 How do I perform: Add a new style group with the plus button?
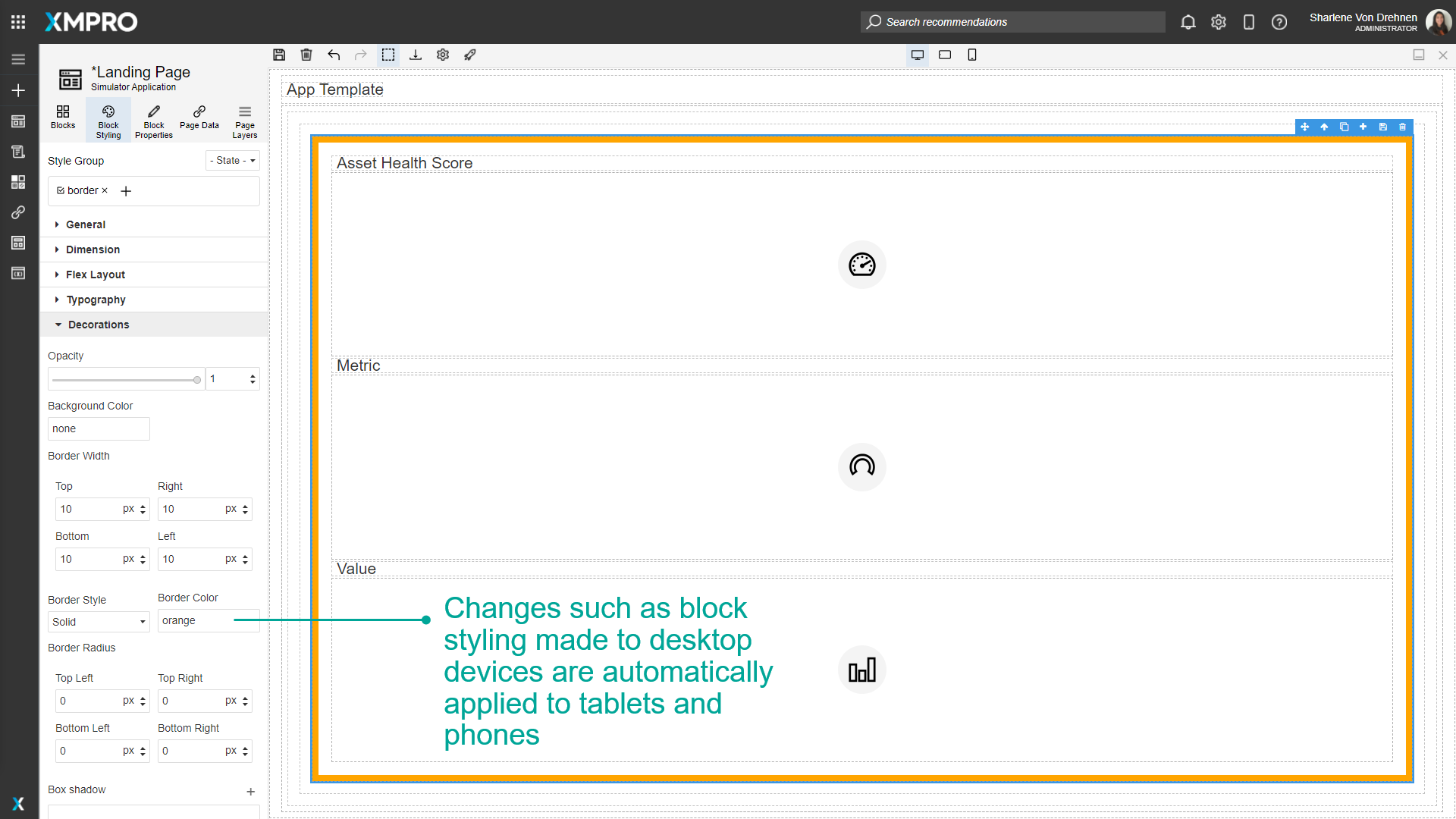tap(126, 191)
